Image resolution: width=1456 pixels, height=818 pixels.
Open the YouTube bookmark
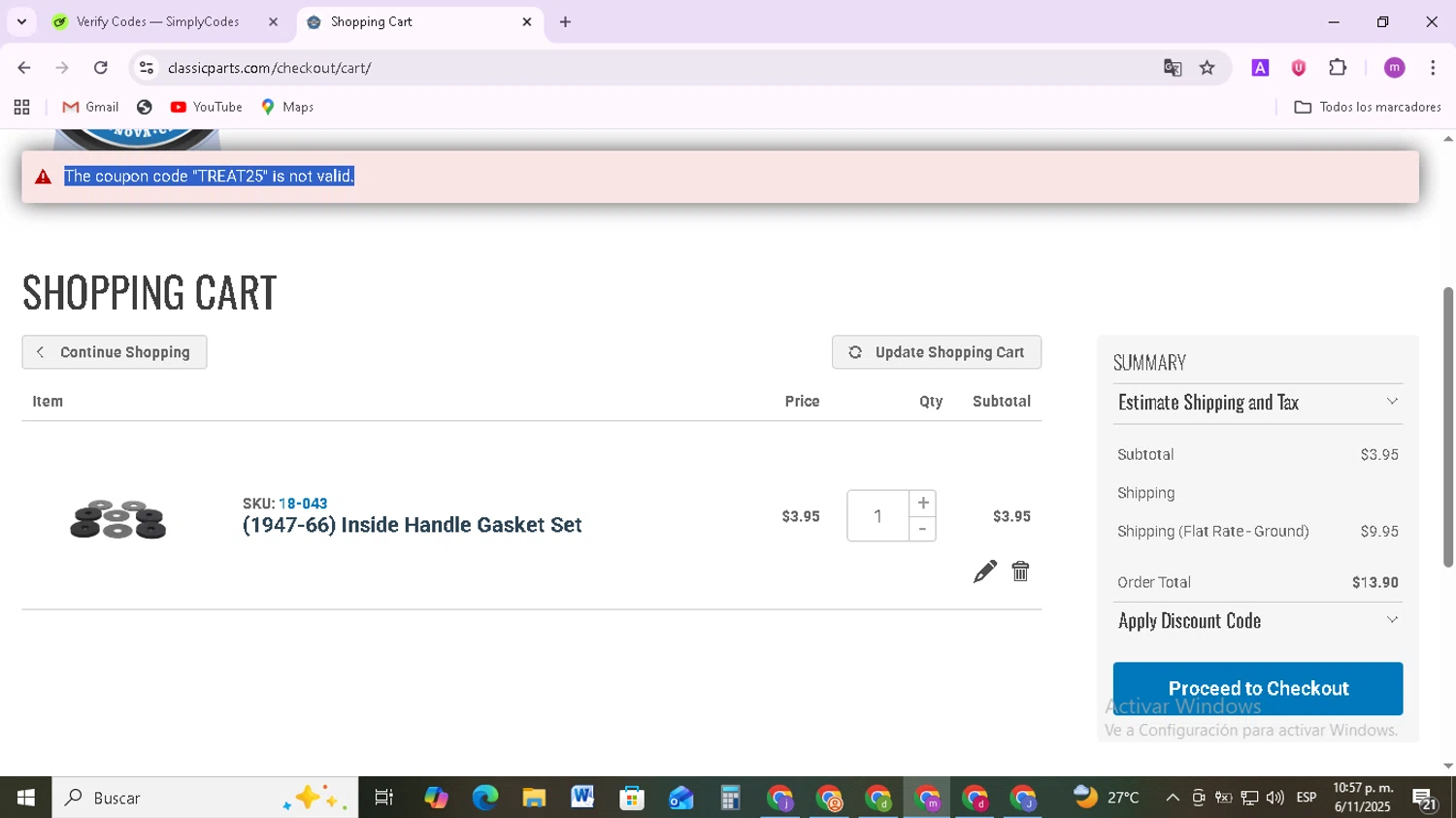pyautogui.click(x=206, y=107)
